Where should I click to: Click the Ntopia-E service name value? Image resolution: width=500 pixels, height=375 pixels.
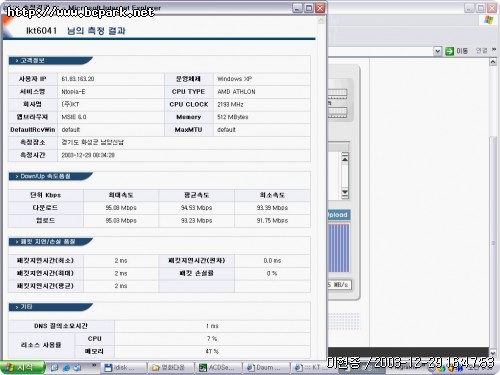point(73,91)
